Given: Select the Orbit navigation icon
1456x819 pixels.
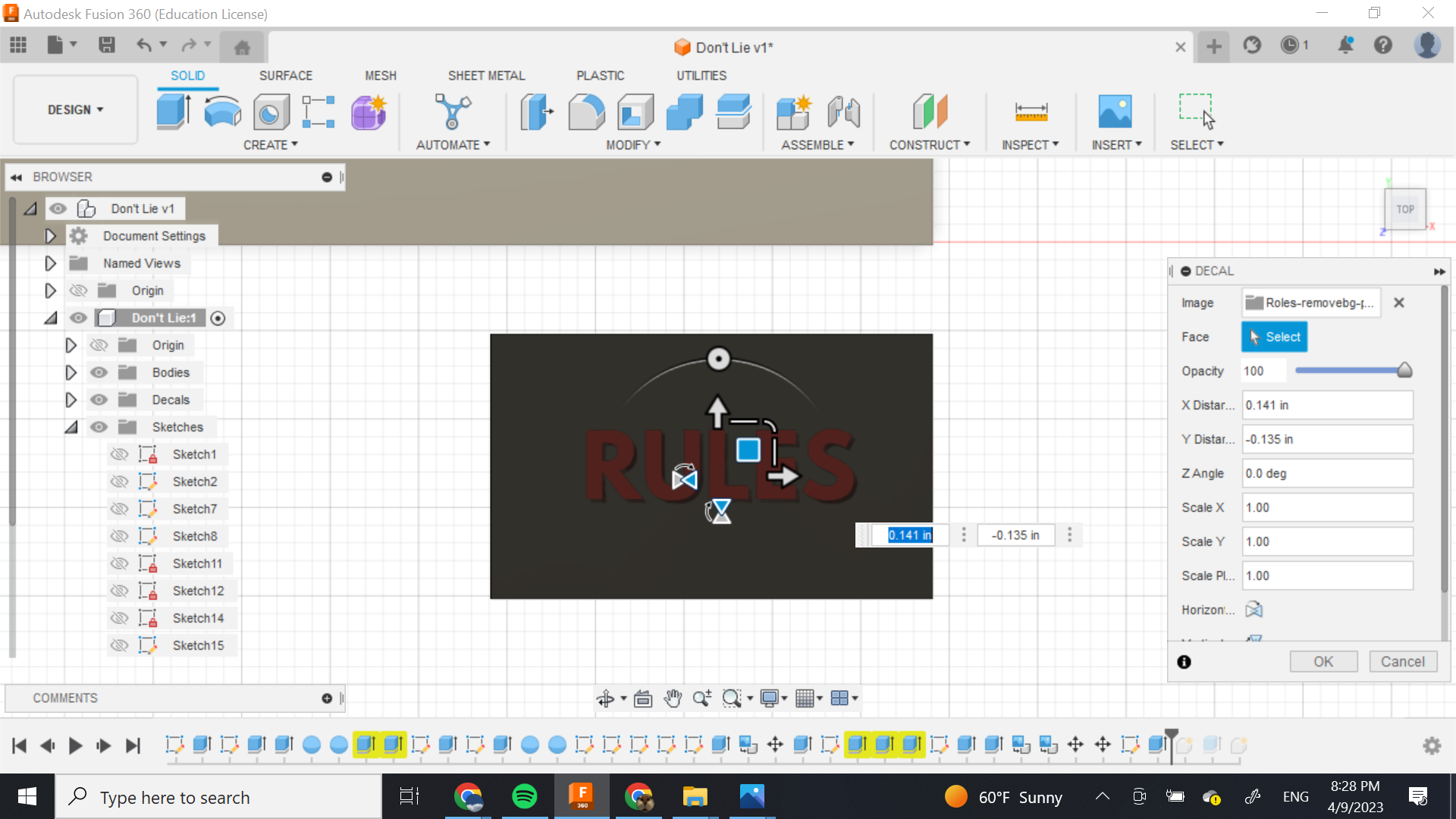Looking at the screenshot, I should (x=606, y=698).
